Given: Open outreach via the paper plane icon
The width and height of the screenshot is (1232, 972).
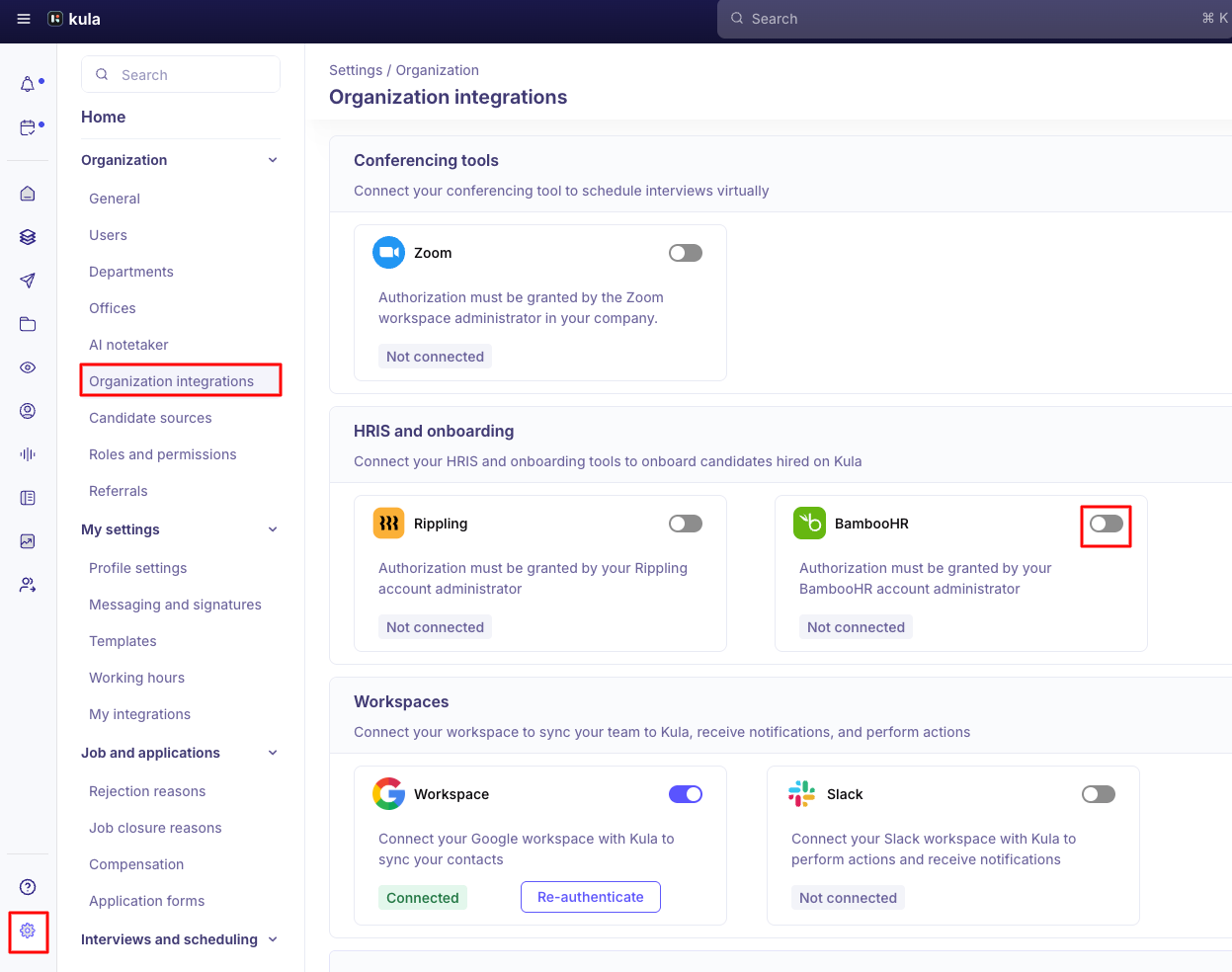Looking at the screenshot, I should [28, 281].
